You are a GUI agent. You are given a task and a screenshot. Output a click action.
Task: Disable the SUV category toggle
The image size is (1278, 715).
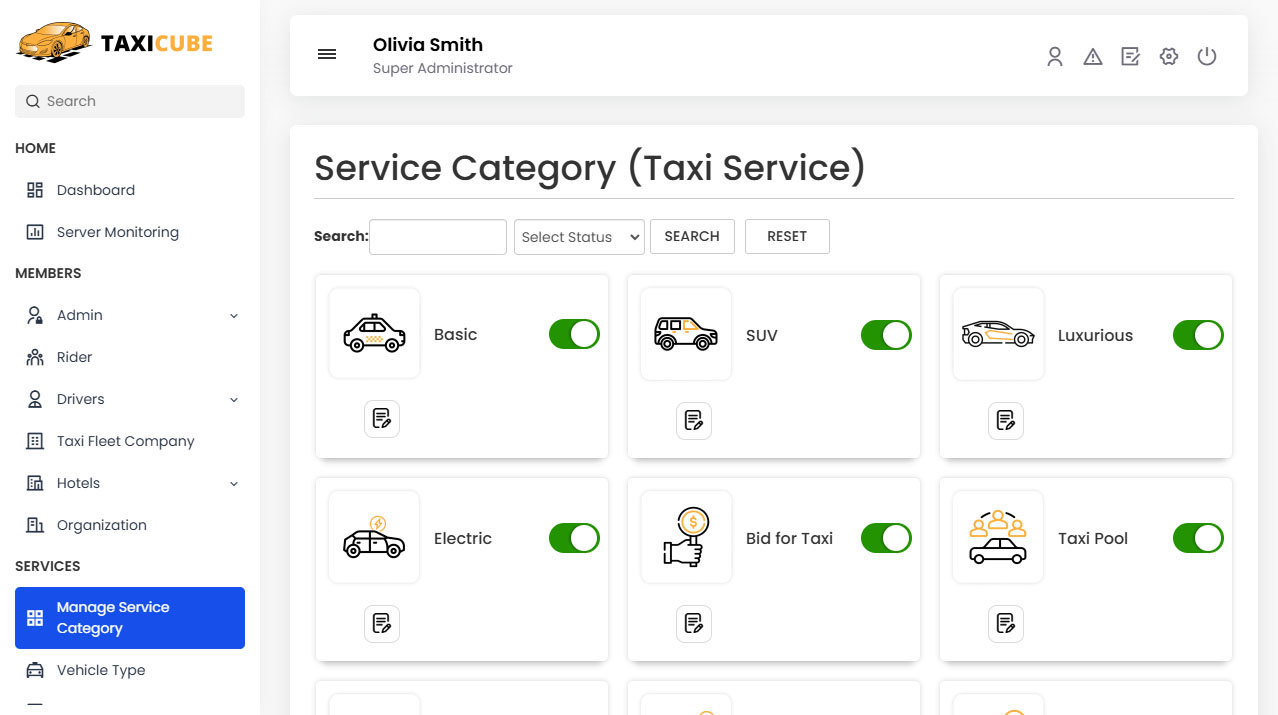885,335
